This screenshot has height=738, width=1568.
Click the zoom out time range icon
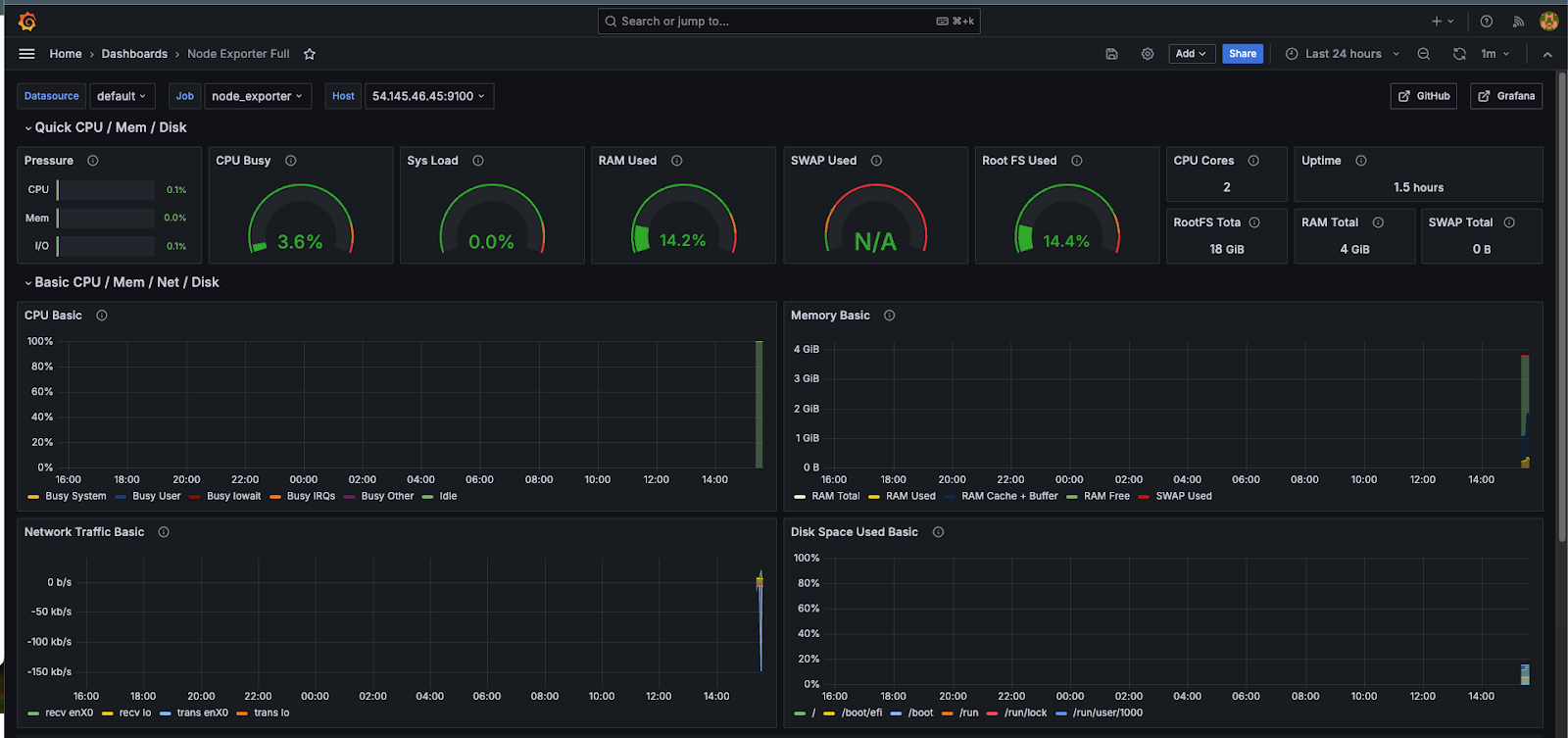[1424, 54]
